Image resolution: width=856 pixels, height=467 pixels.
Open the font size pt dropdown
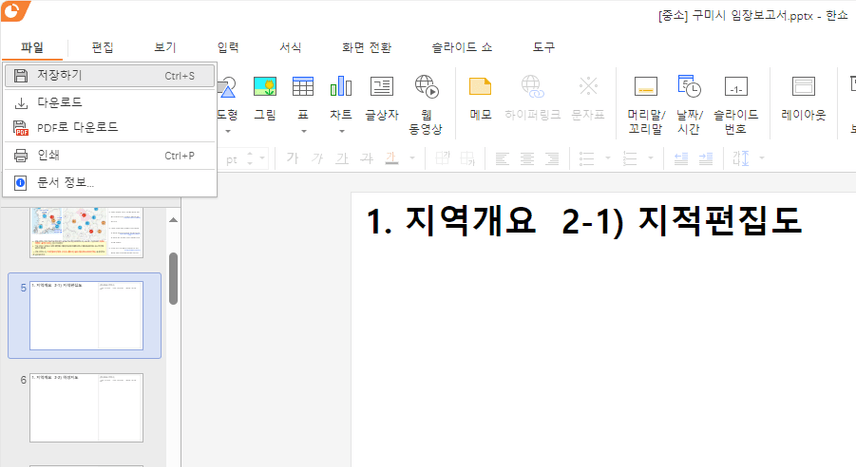tap(263, 159)
